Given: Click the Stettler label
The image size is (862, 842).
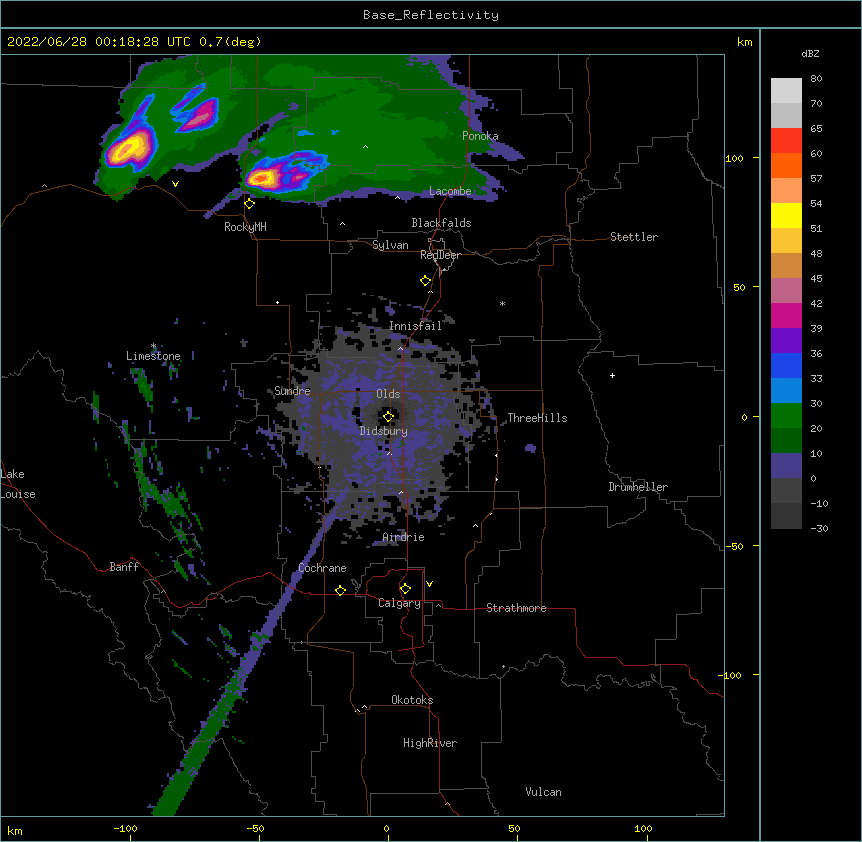Looking at the screenshot, I should 634,237.
